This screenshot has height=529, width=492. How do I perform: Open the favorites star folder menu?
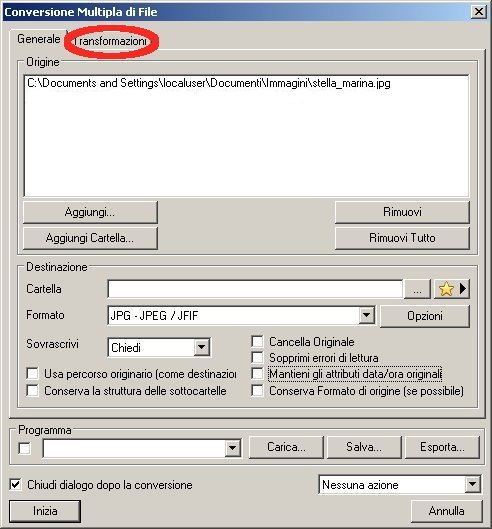tap(452, 289)
